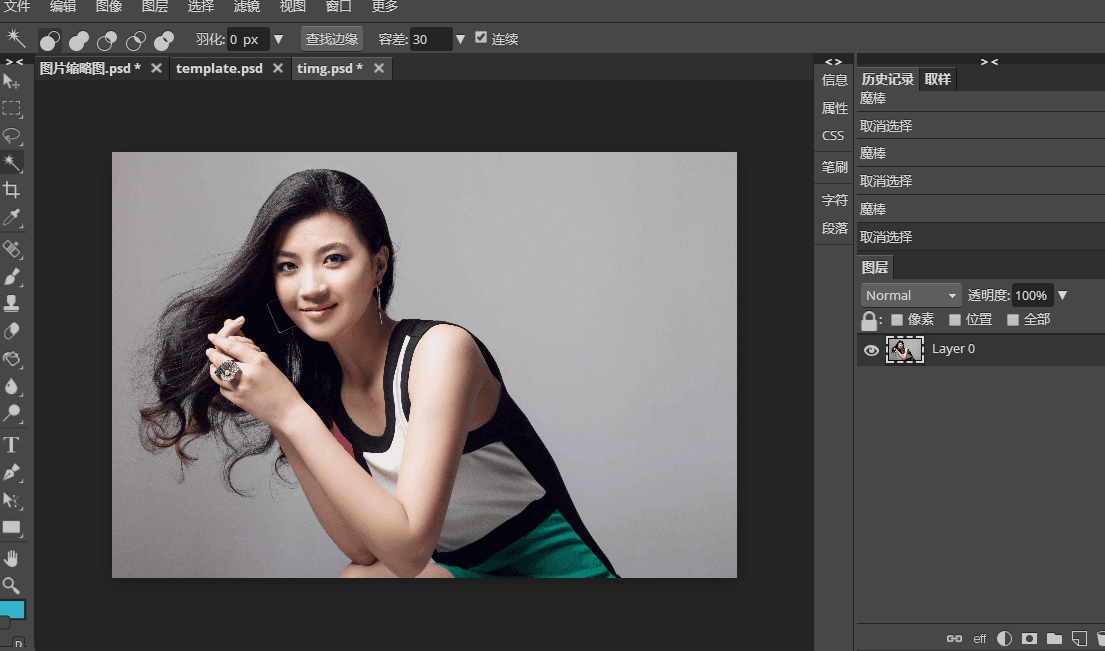1105x651 pixels.
Task: Open the 滤镜 menu
Action: 246,7
